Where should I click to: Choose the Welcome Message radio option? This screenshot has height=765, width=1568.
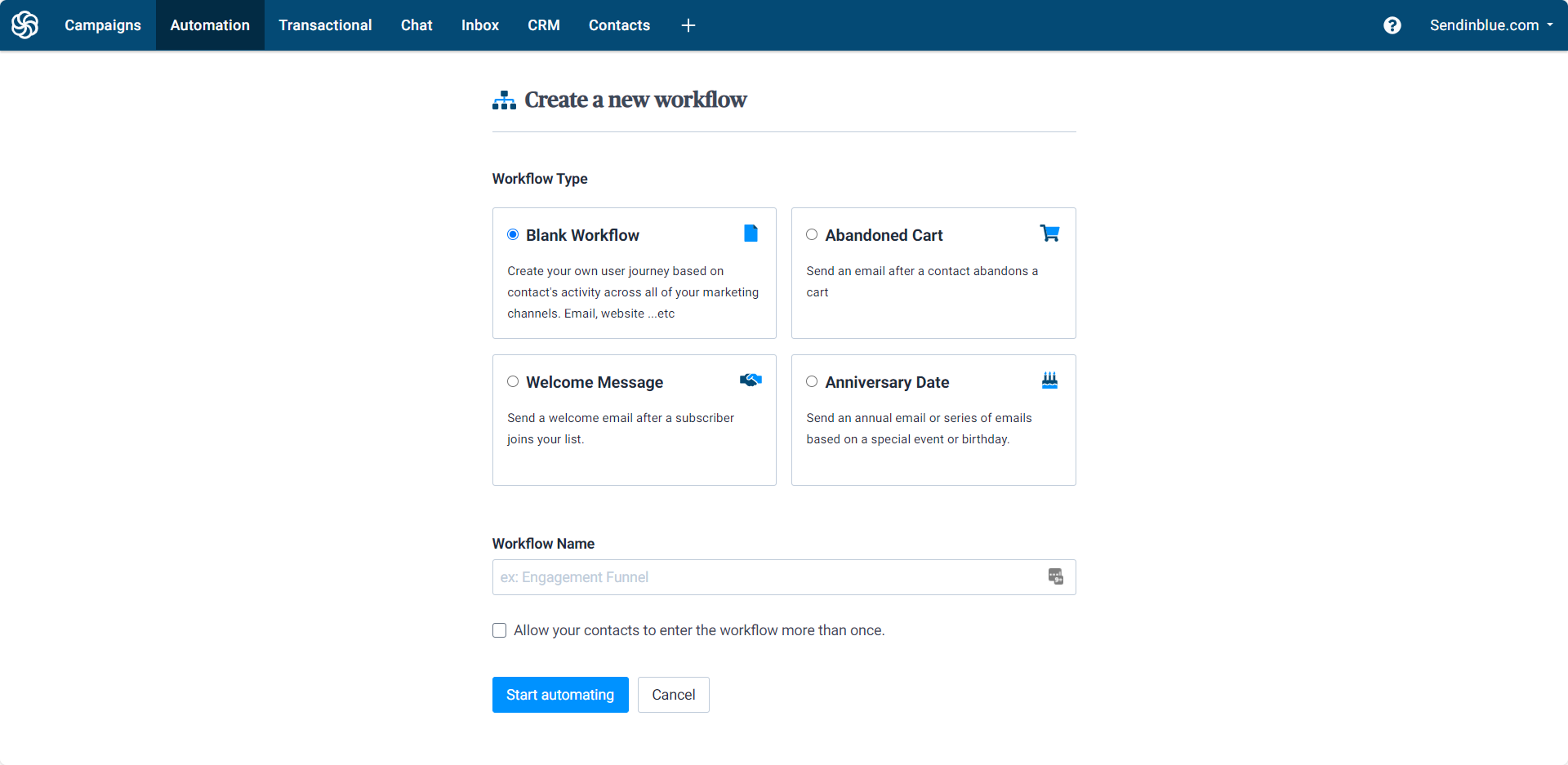tap(513, 382)
